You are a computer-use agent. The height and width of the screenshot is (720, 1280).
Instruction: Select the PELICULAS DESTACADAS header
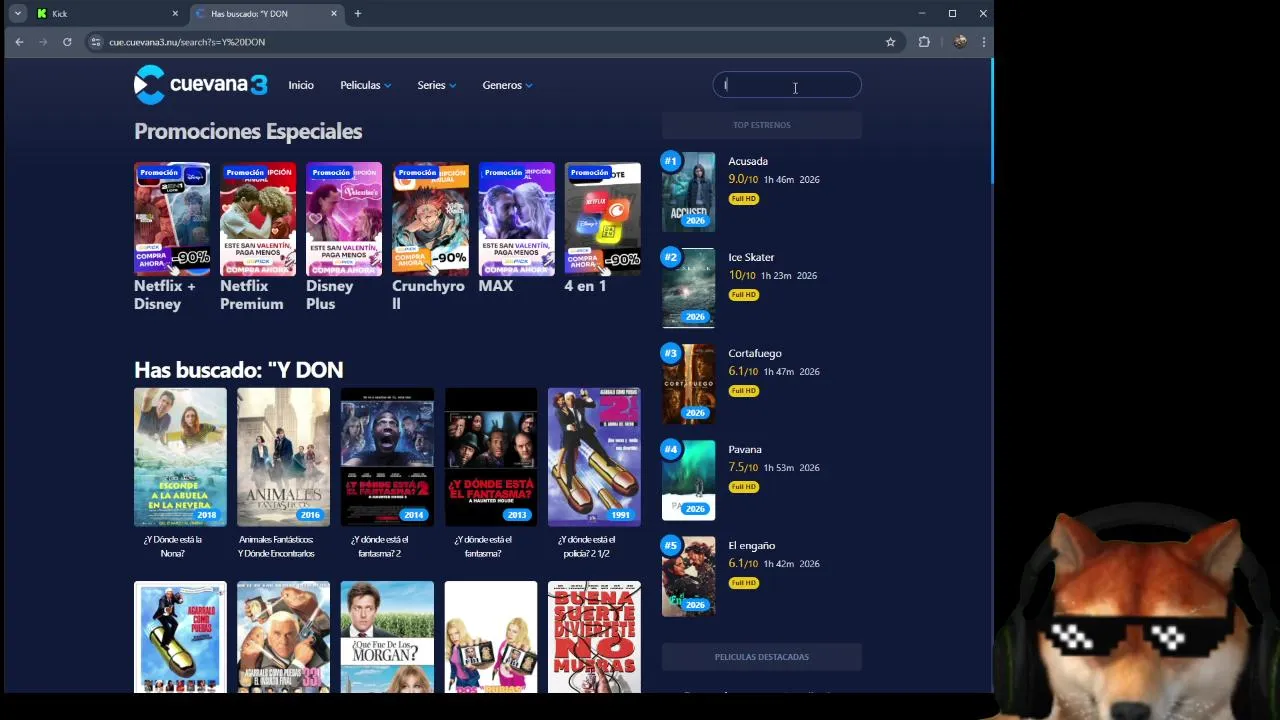(762, 657)
